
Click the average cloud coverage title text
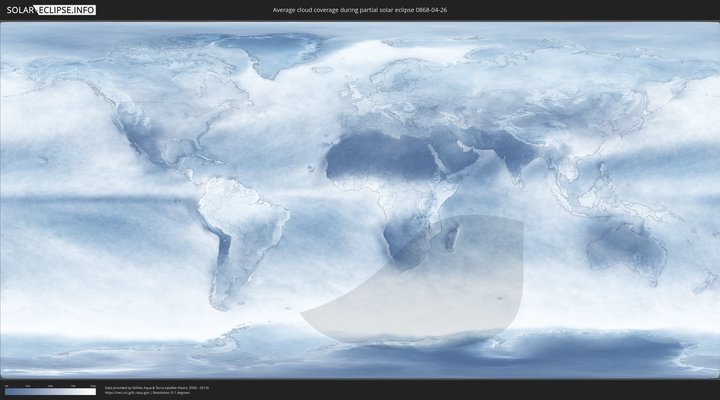[359, 10]
